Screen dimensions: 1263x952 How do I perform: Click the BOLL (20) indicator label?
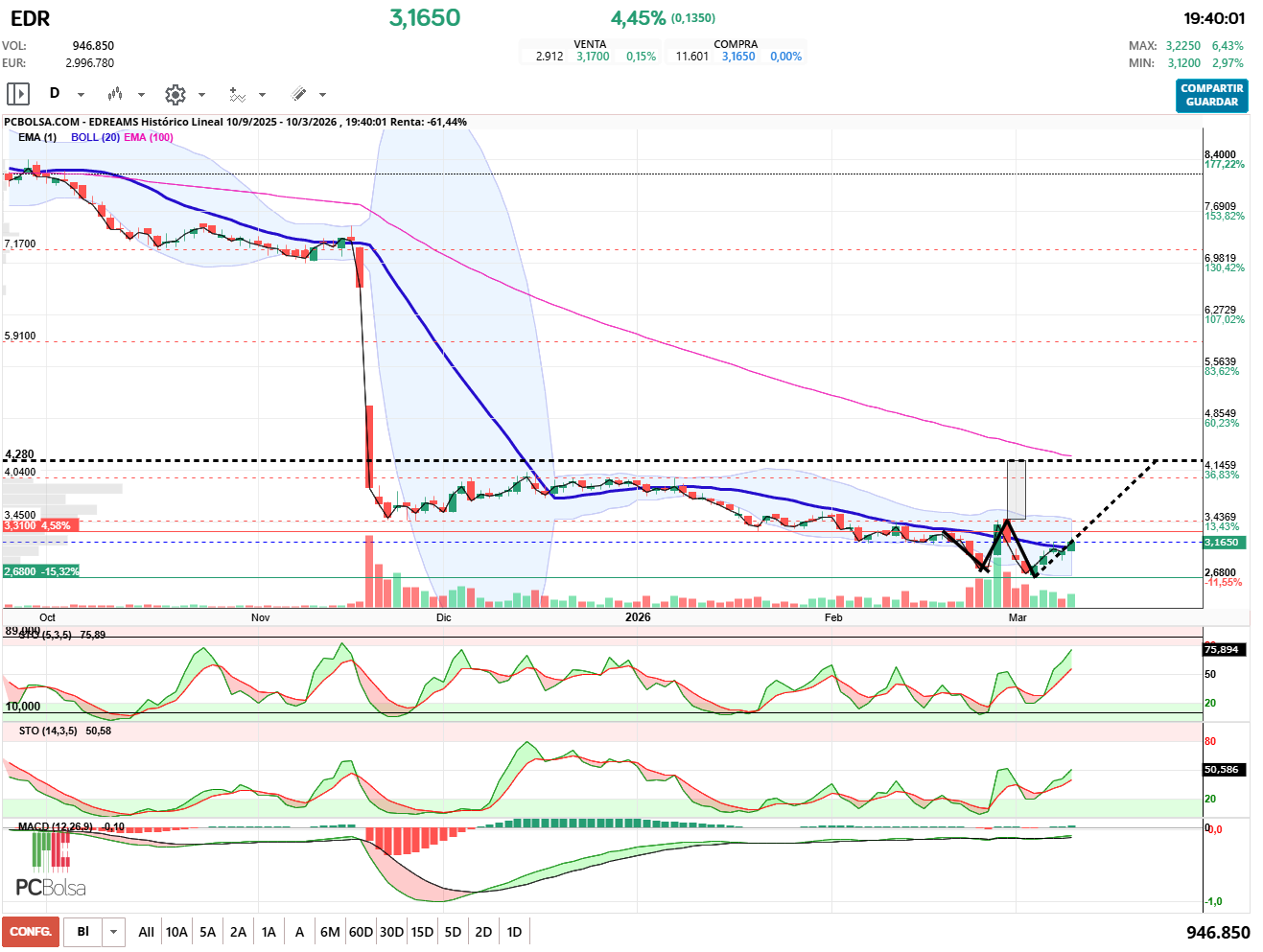pyautogui.click(x=95, y=137)
